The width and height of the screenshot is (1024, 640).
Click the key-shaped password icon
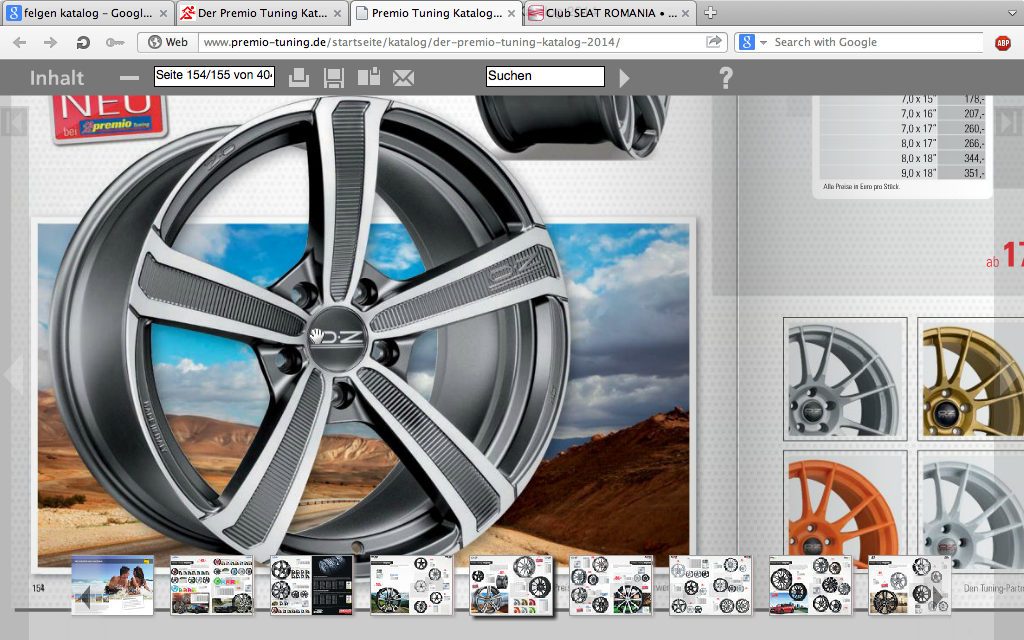tap(115, 42)
